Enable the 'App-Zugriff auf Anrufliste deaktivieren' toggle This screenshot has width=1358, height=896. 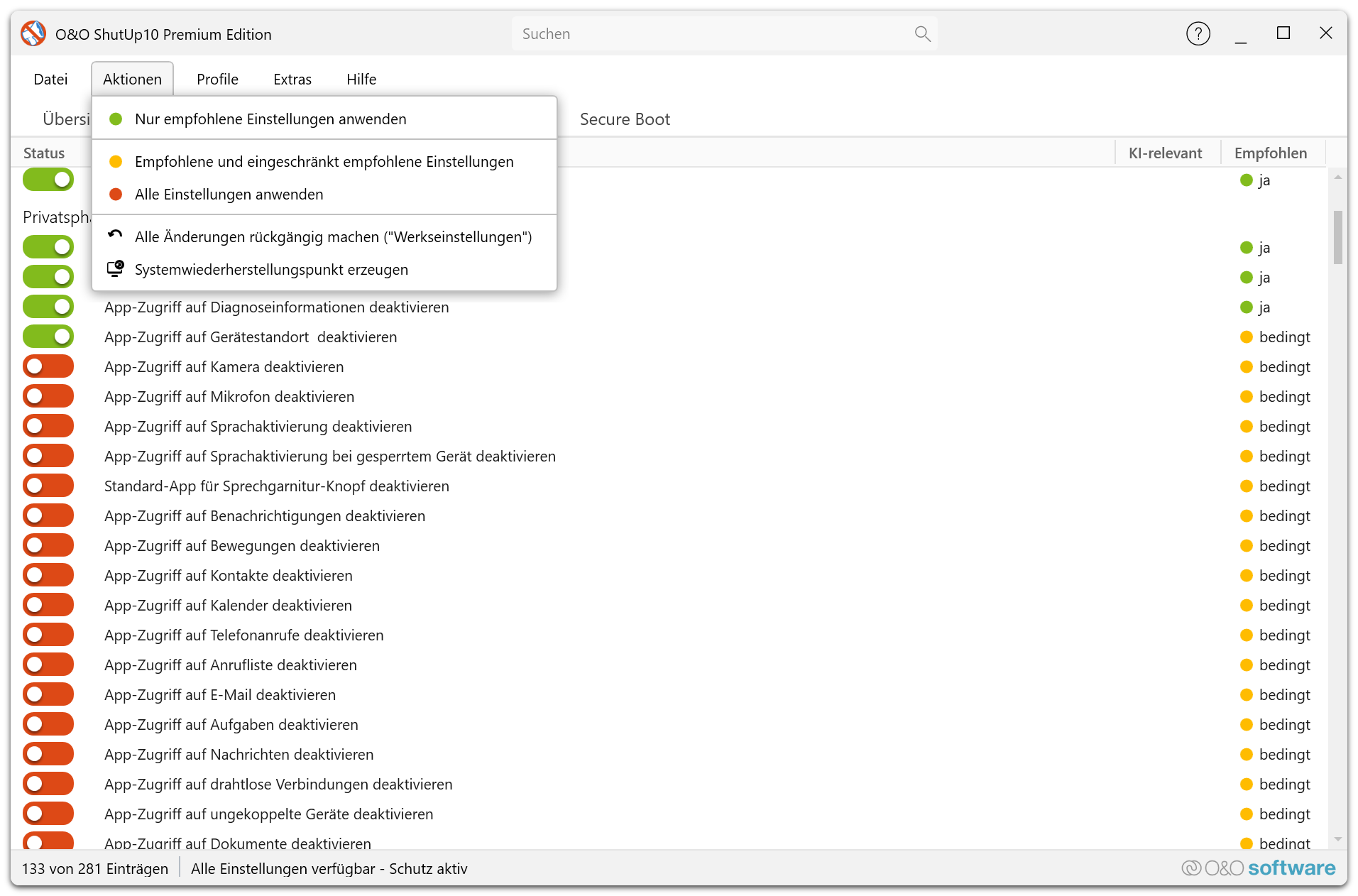click(48, 665)
